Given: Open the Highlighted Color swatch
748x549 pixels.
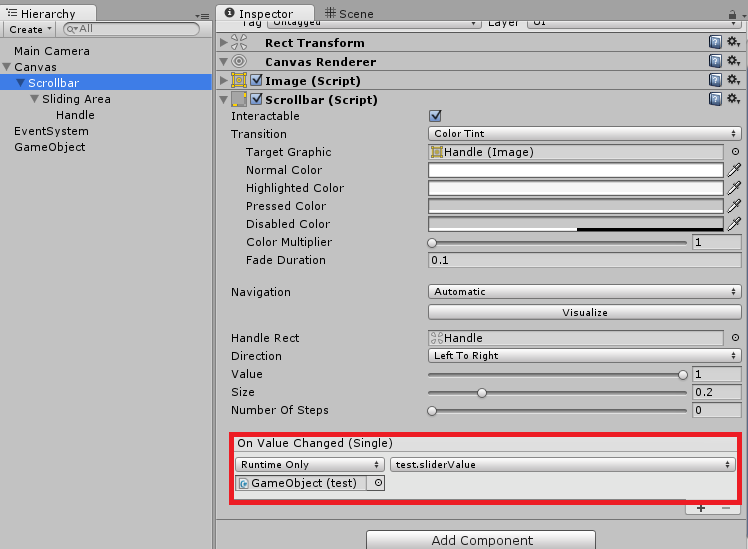Looking at the screenshot, I should point(576,188).
